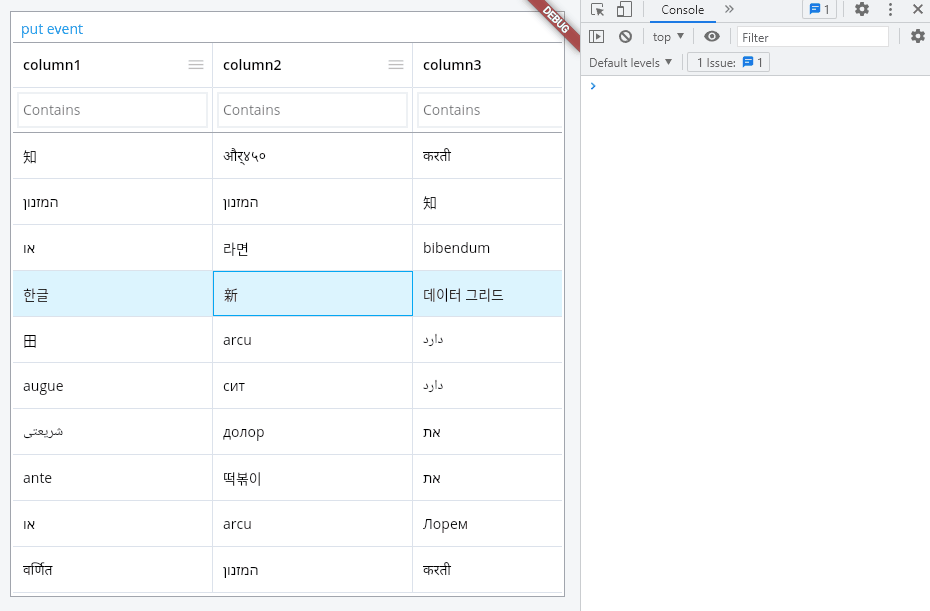Select the inspect element tool

point(596,10)
